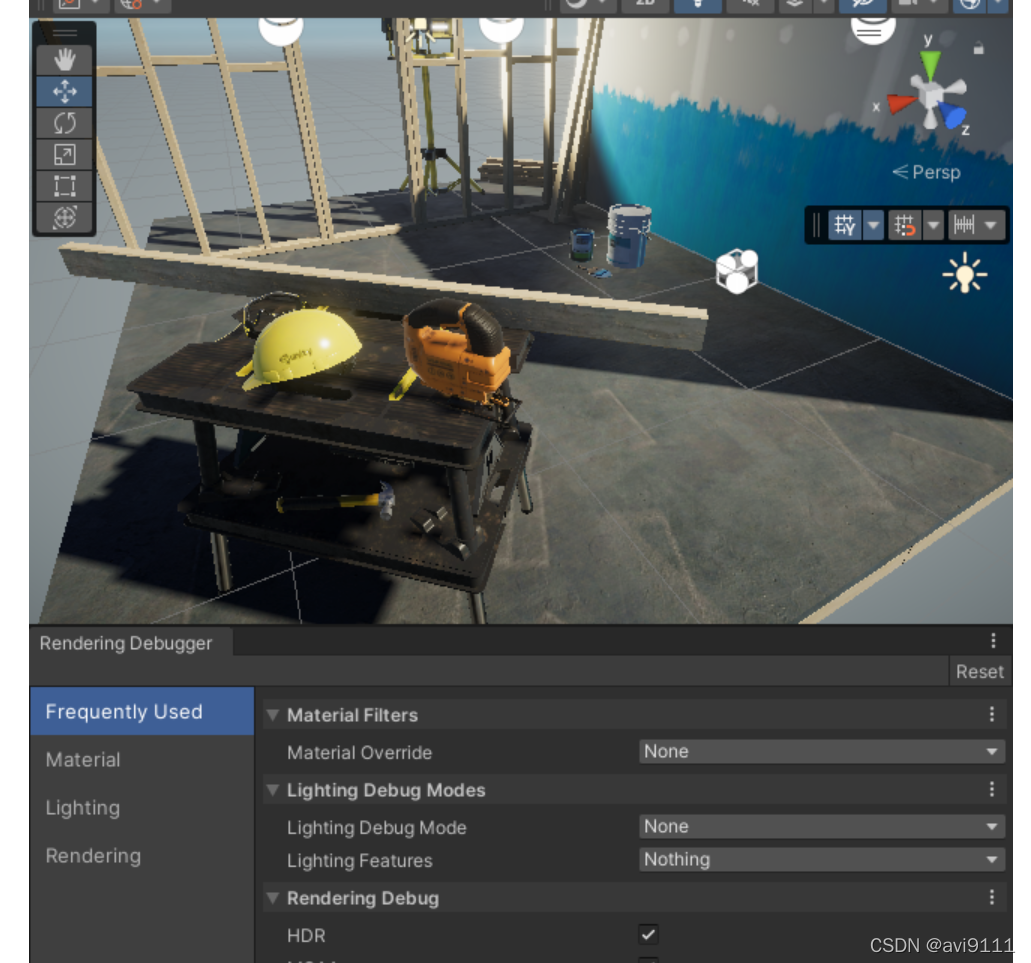The width and height of the screenshot is (1031, 963).
Task: Toggle the scene lighting bulb
Action: tap(698, 6)
